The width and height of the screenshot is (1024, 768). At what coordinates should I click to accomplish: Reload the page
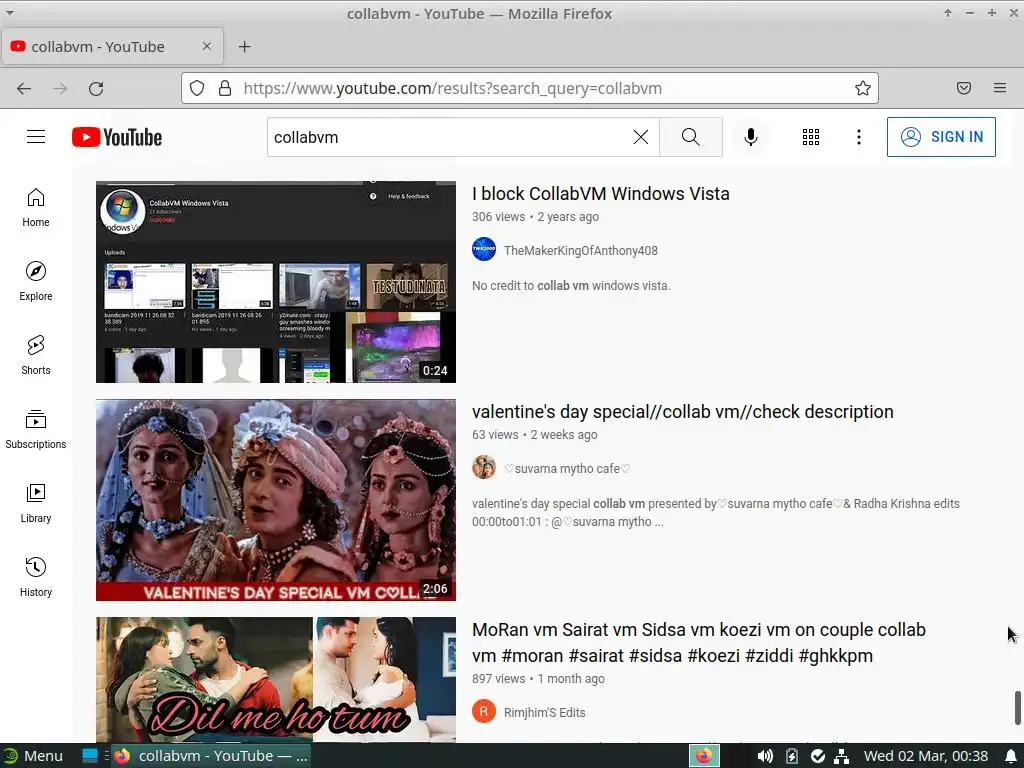click(96, 88)
